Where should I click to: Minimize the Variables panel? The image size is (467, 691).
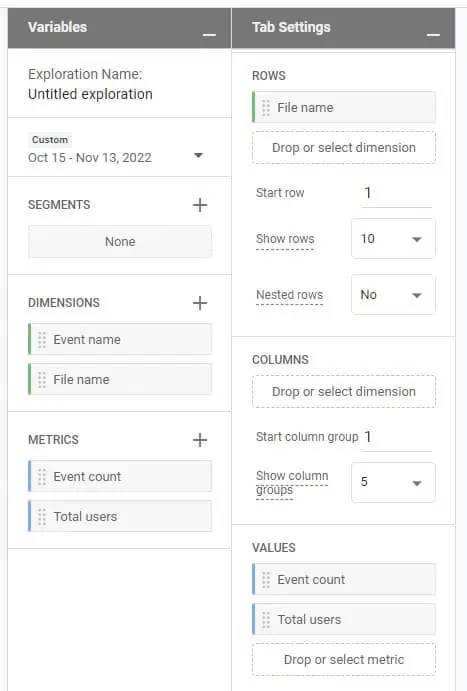point(209,34)
